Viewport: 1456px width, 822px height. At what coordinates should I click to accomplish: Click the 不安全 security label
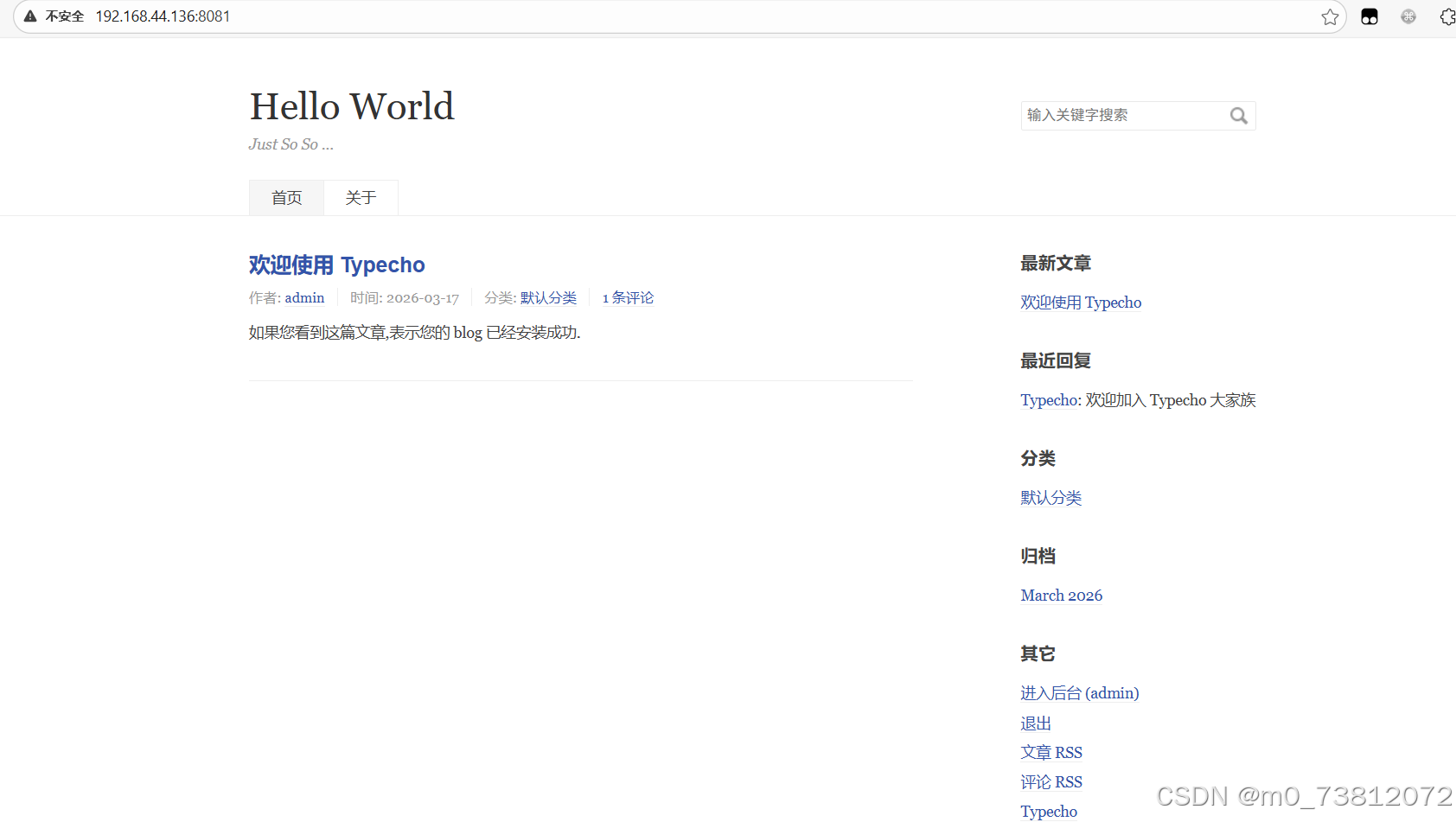65,16
